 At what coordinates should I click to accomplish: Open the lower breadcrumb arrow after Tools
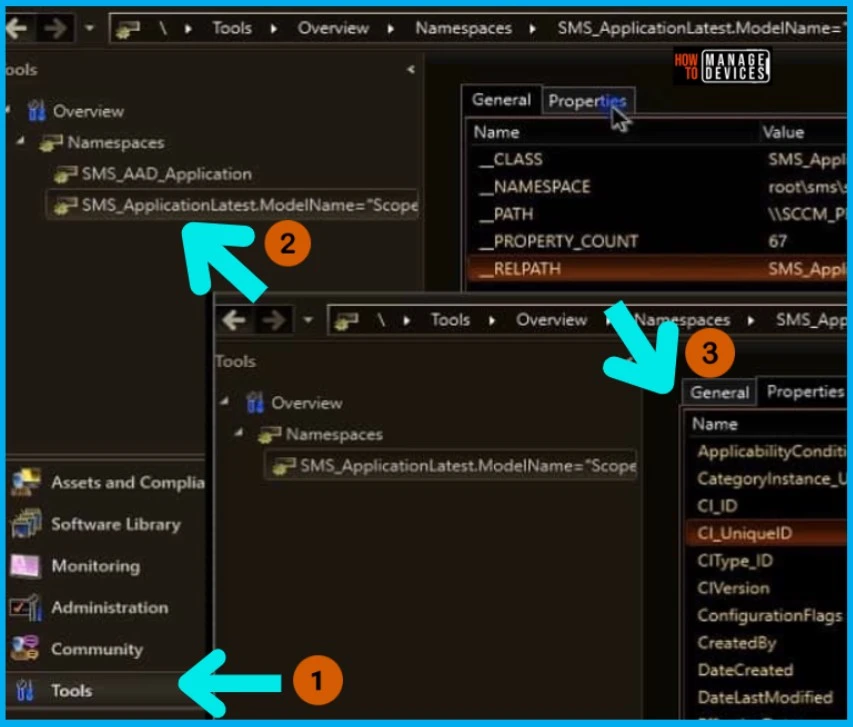pos(492,321)
